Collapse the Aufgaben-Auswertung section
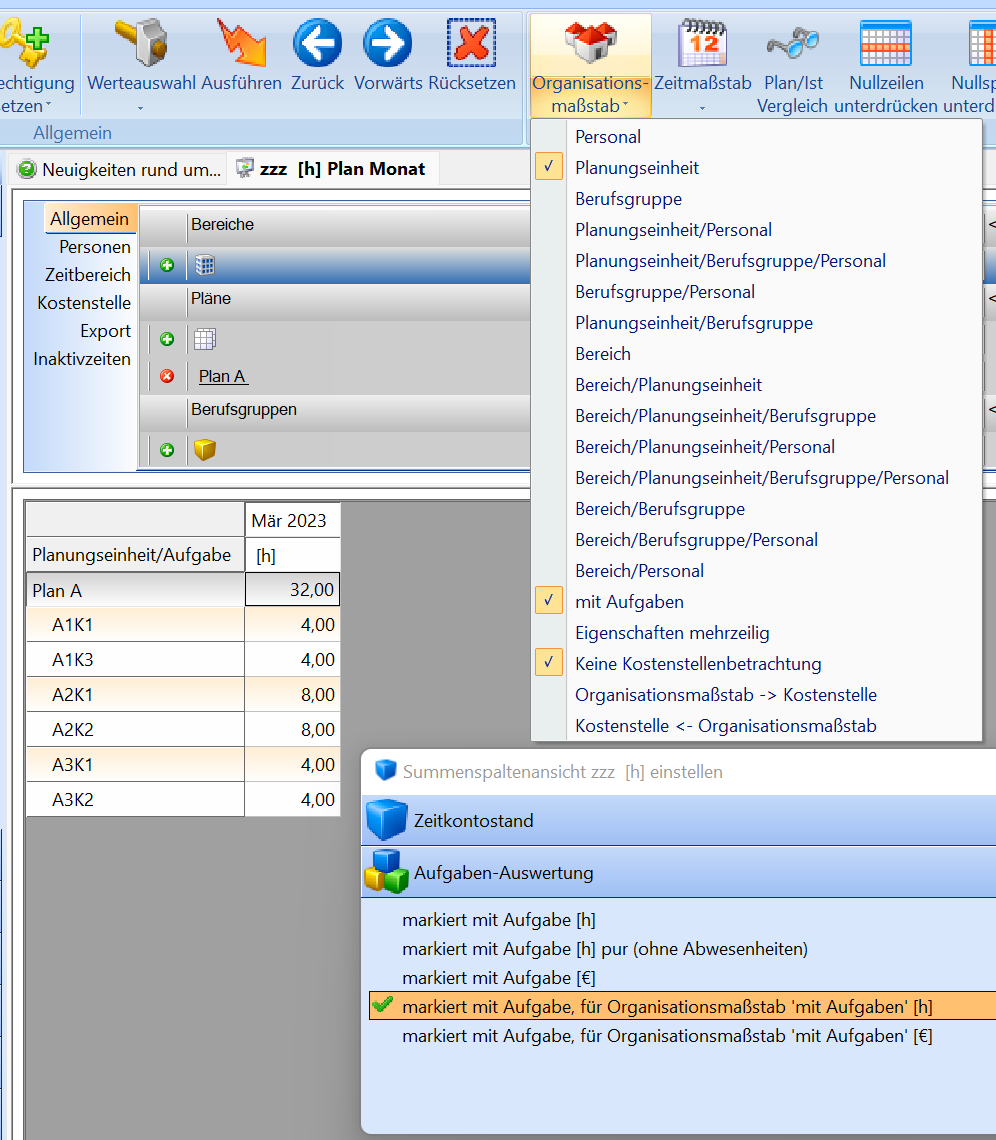 503,873
